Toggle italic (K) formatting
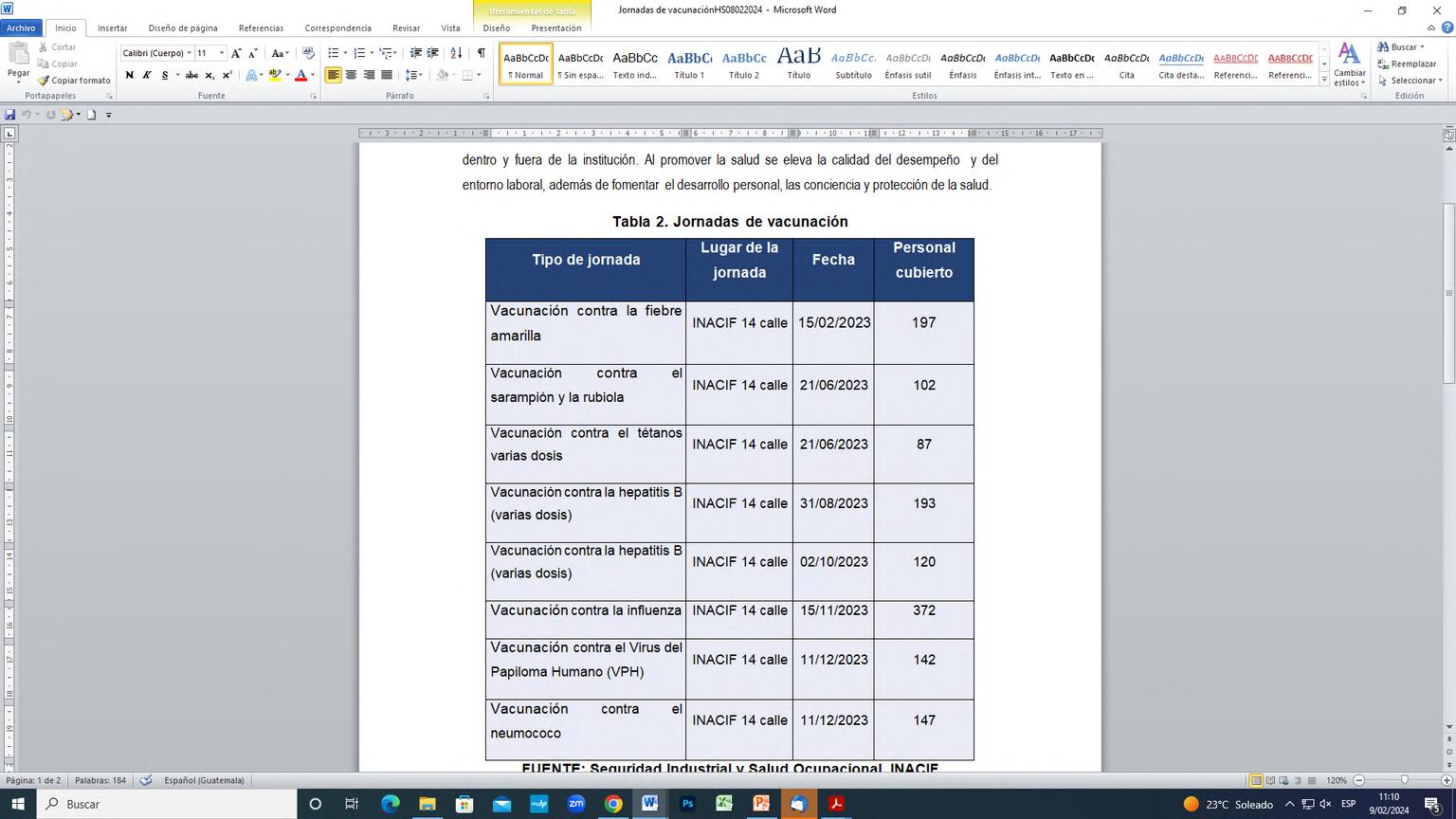1456x819 pixels. click(147, 75)
